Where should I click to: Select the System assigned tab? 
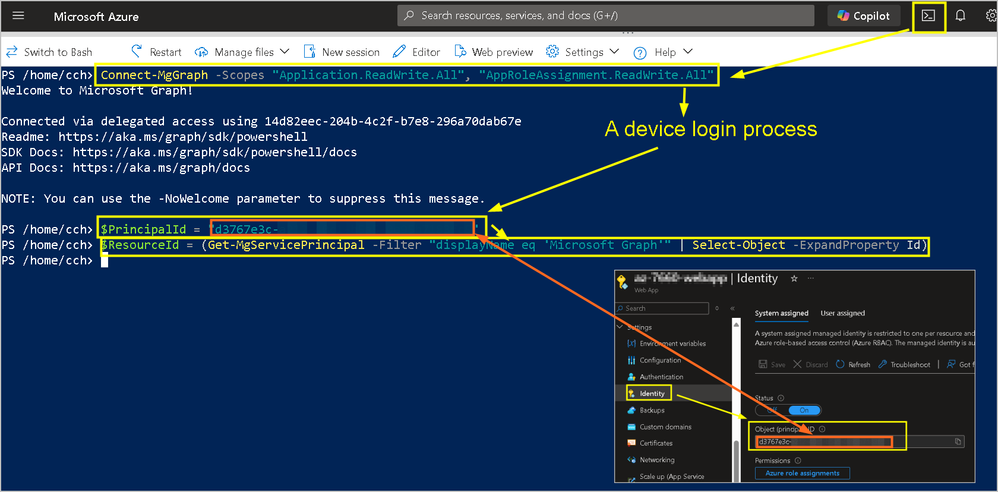pos(782,313)
